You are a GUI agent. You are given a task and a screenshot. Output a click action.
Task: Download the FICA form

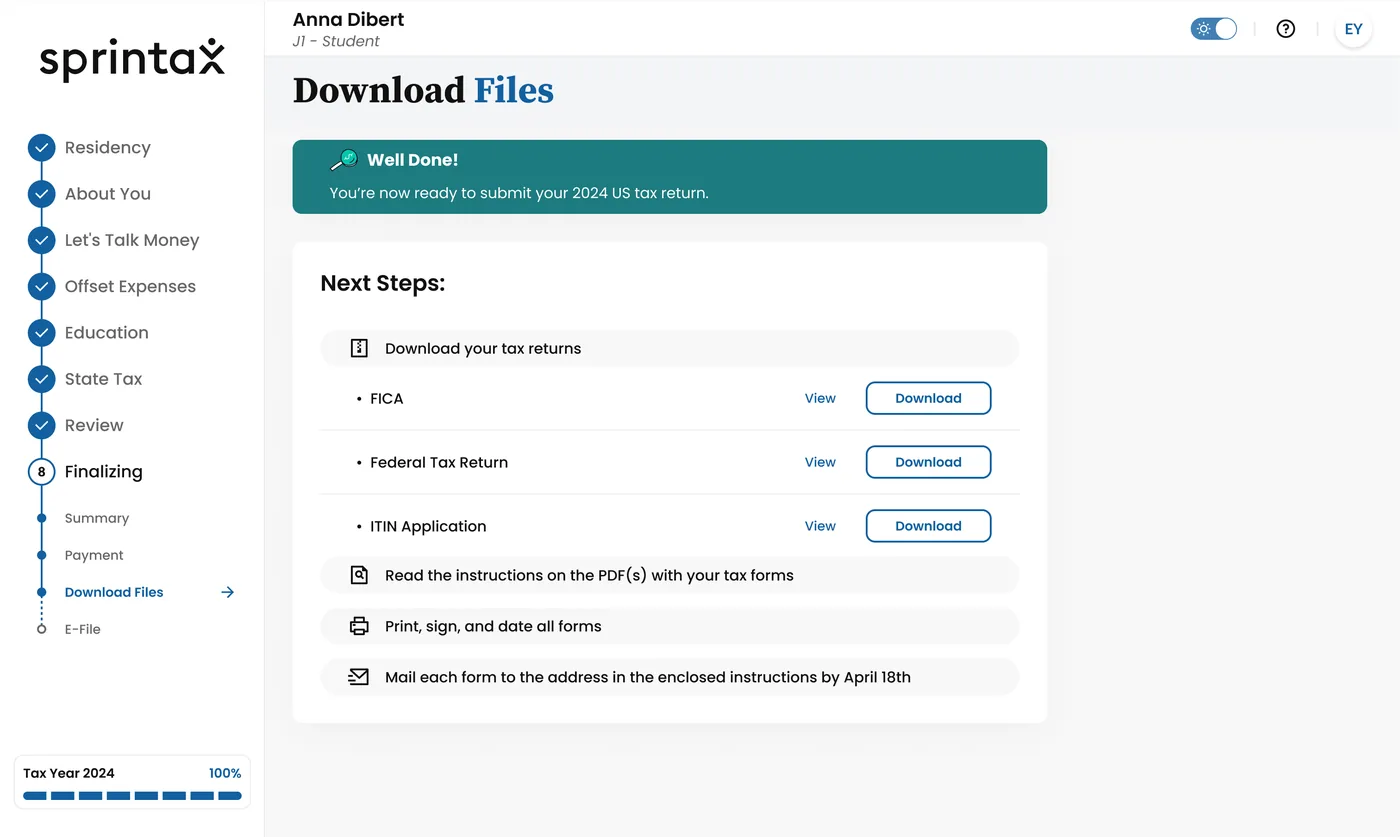[928, 398]
